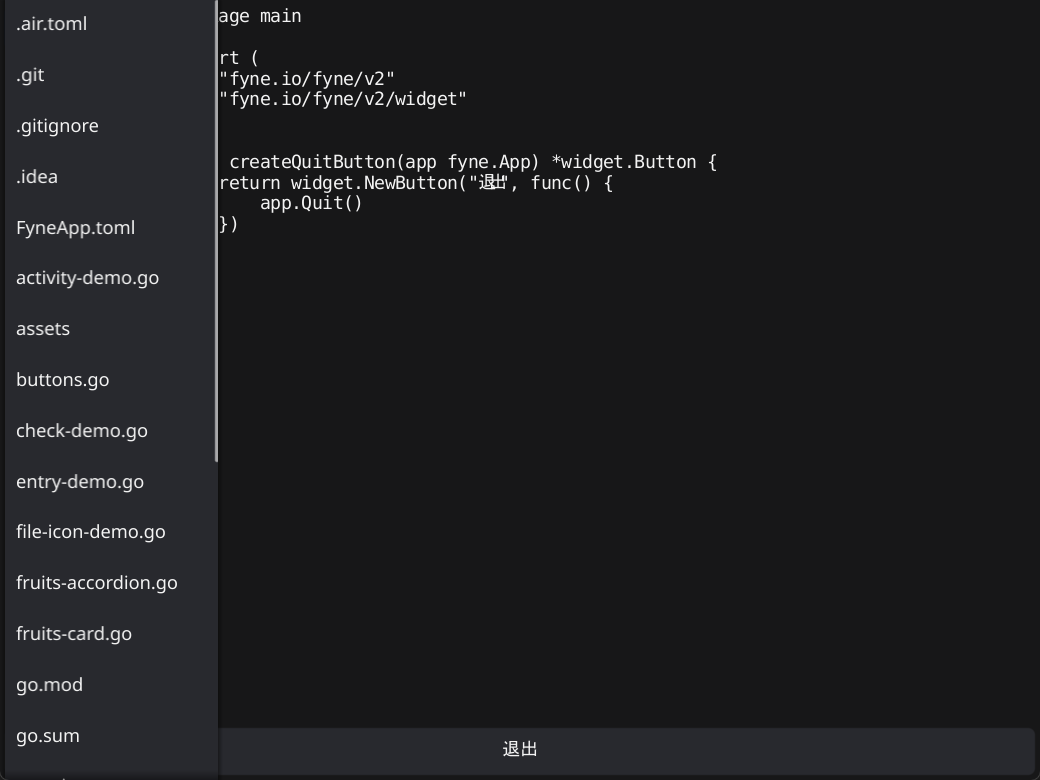The image size is (1040, 780).
Task: Select go.sum in the file list
Action: point(48,736)
